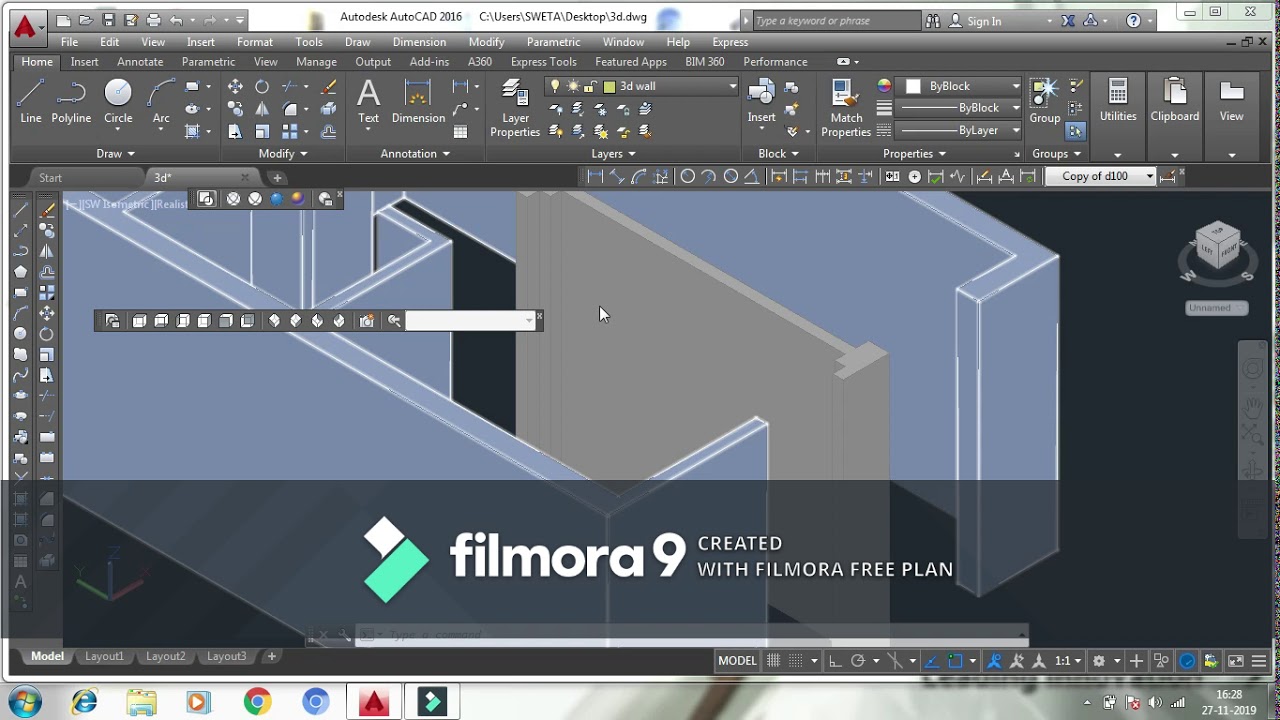Toggle hardware acceleration blue circle icon
This screenshot has width=1280, height=720.
(x=1187, y=661)
